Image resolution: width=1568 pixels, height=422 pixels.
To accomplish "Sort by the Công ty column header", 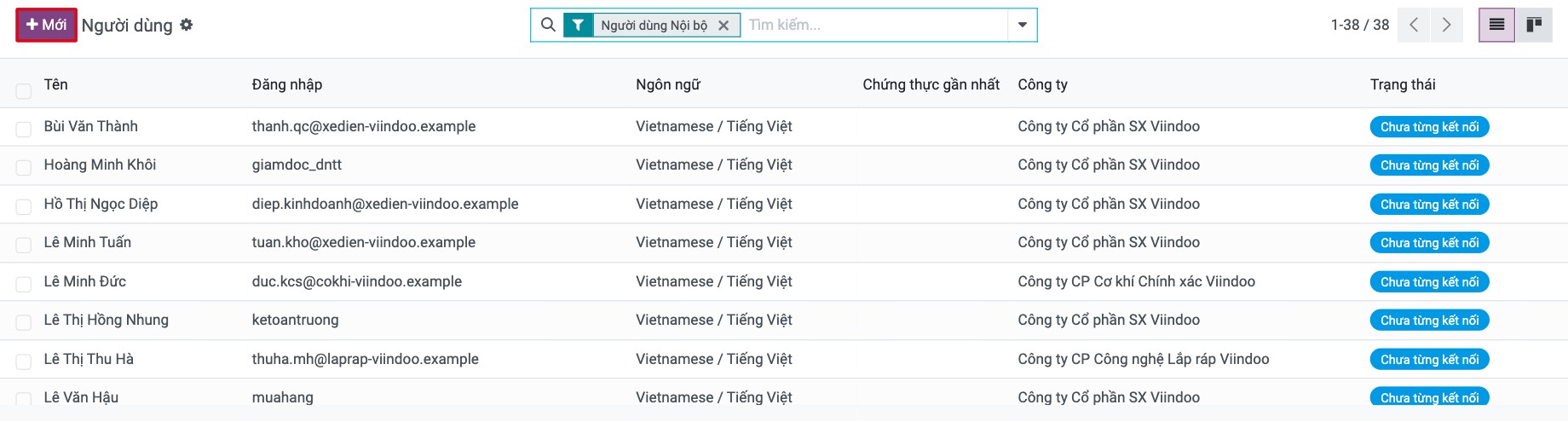I will point(1042,84).
